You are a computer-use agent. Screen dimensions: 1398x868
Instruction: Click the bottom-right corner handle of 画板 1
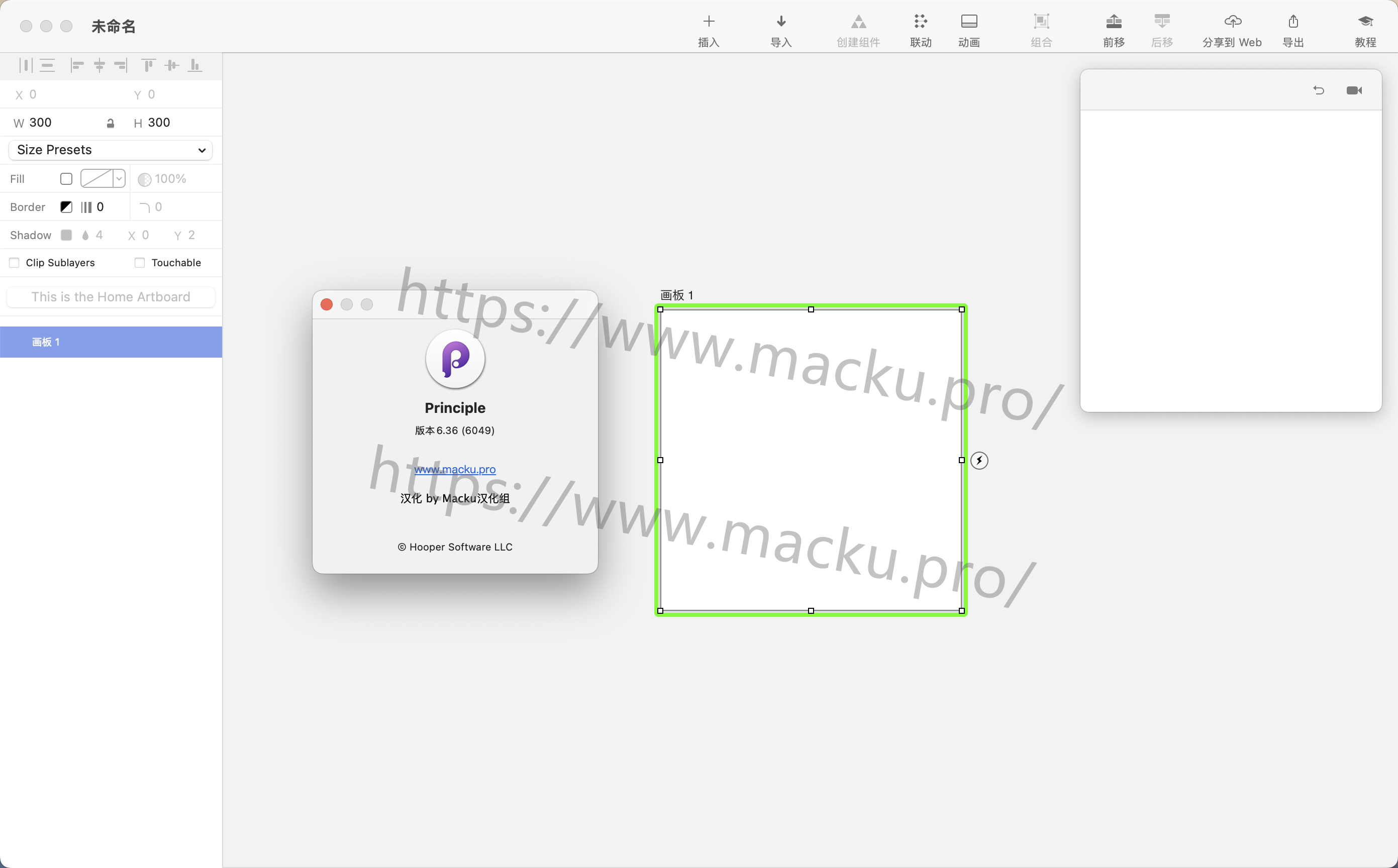pos(962,611)
